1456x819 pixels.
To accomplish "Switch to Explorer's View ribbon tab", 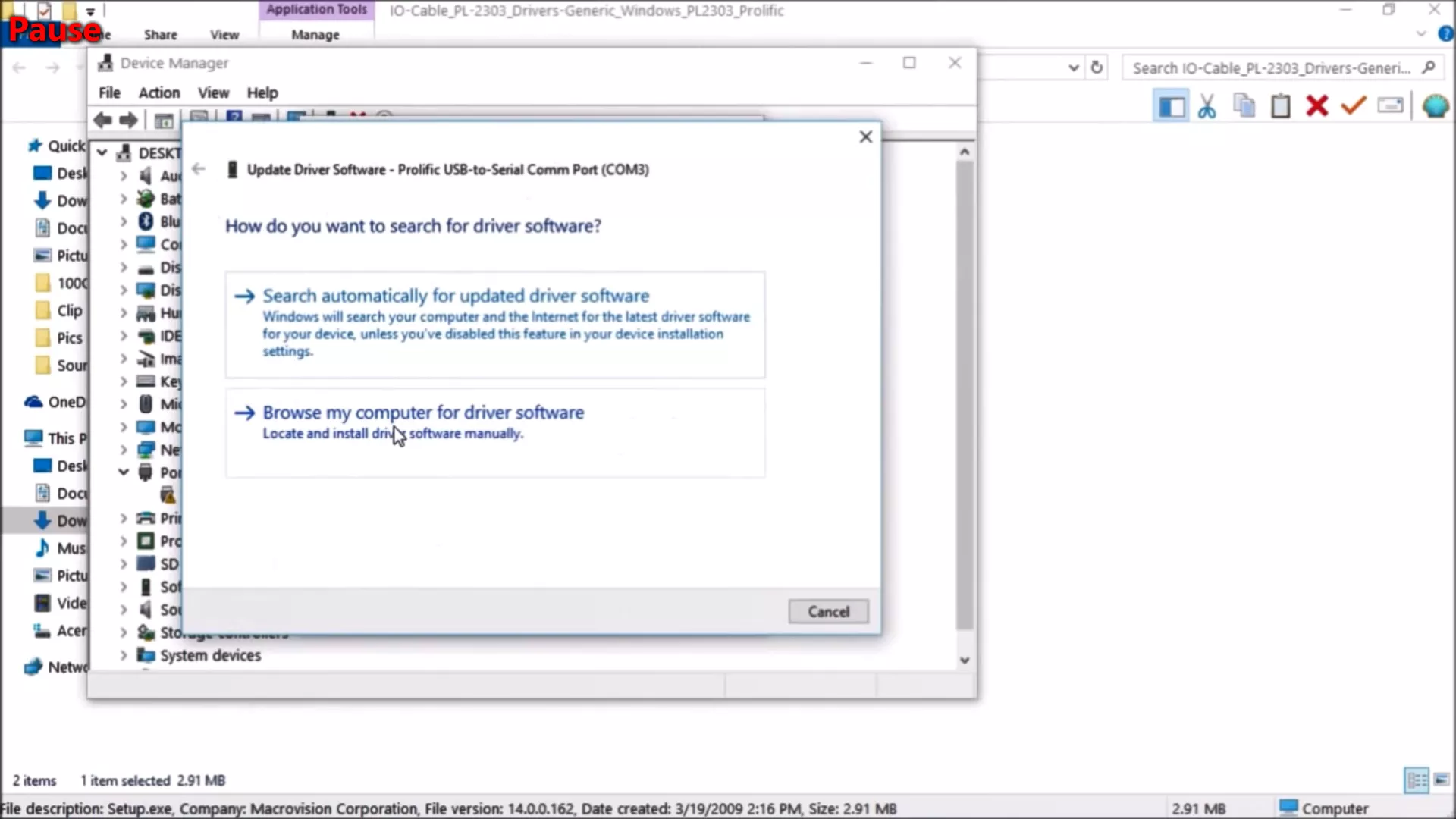I will (224, 35).
